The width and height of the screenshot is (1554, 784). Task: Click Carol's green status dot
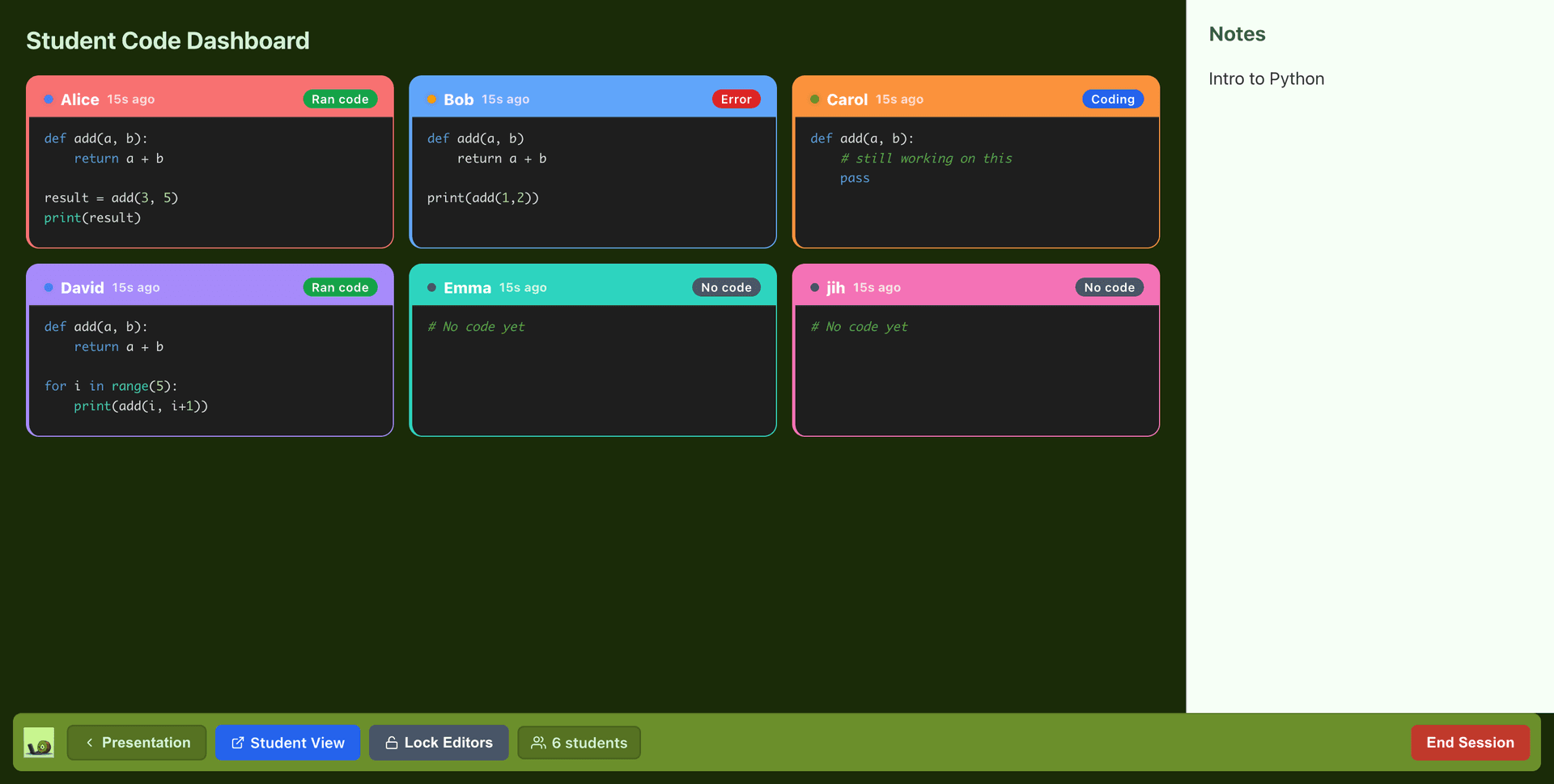click(815, 100)
